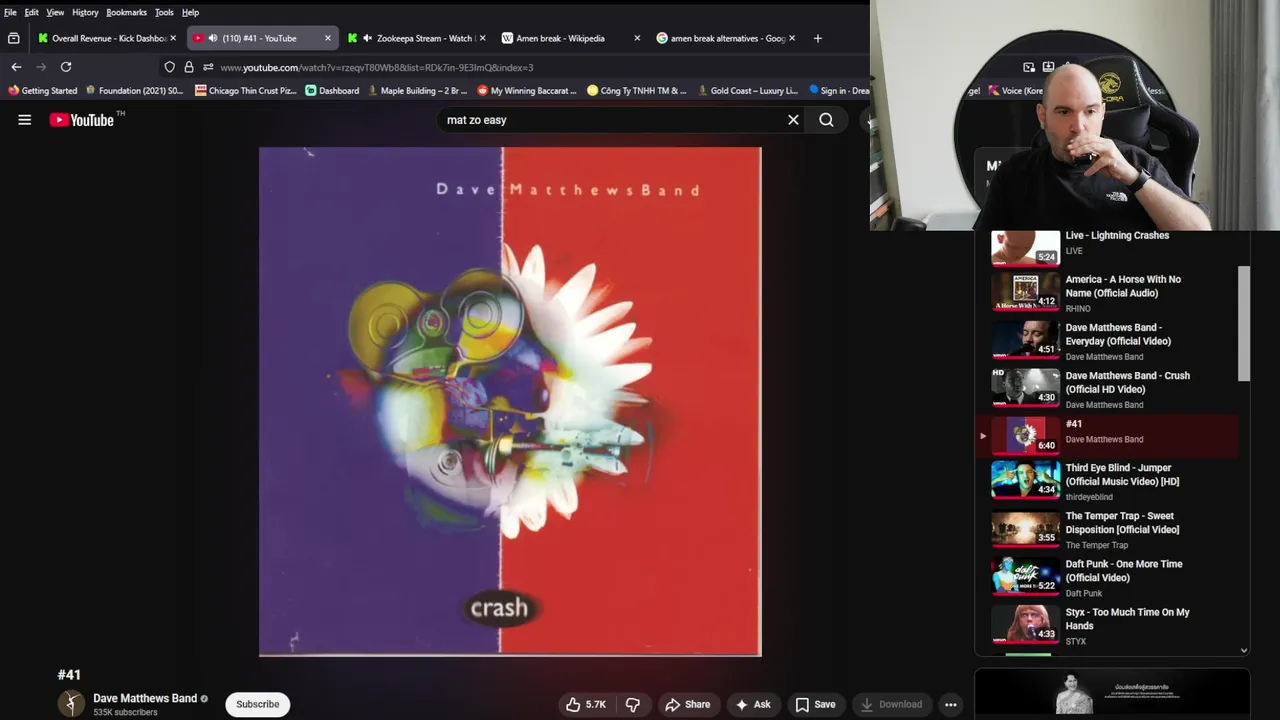Image resolution: width=1280 pixels, height=720 pixels.
Task: Open the ad thumbnail below the playlist
Action: coord(1112,693)
